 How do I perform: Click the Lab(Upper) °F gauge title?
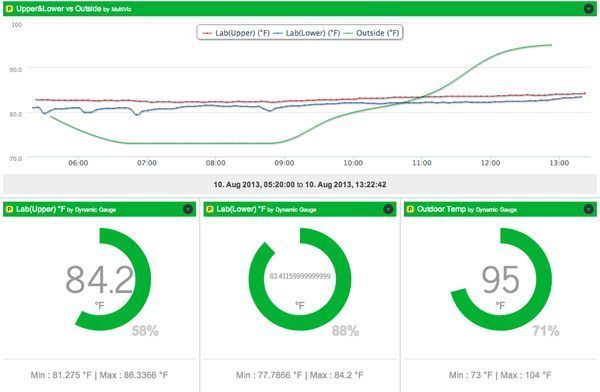41,209
